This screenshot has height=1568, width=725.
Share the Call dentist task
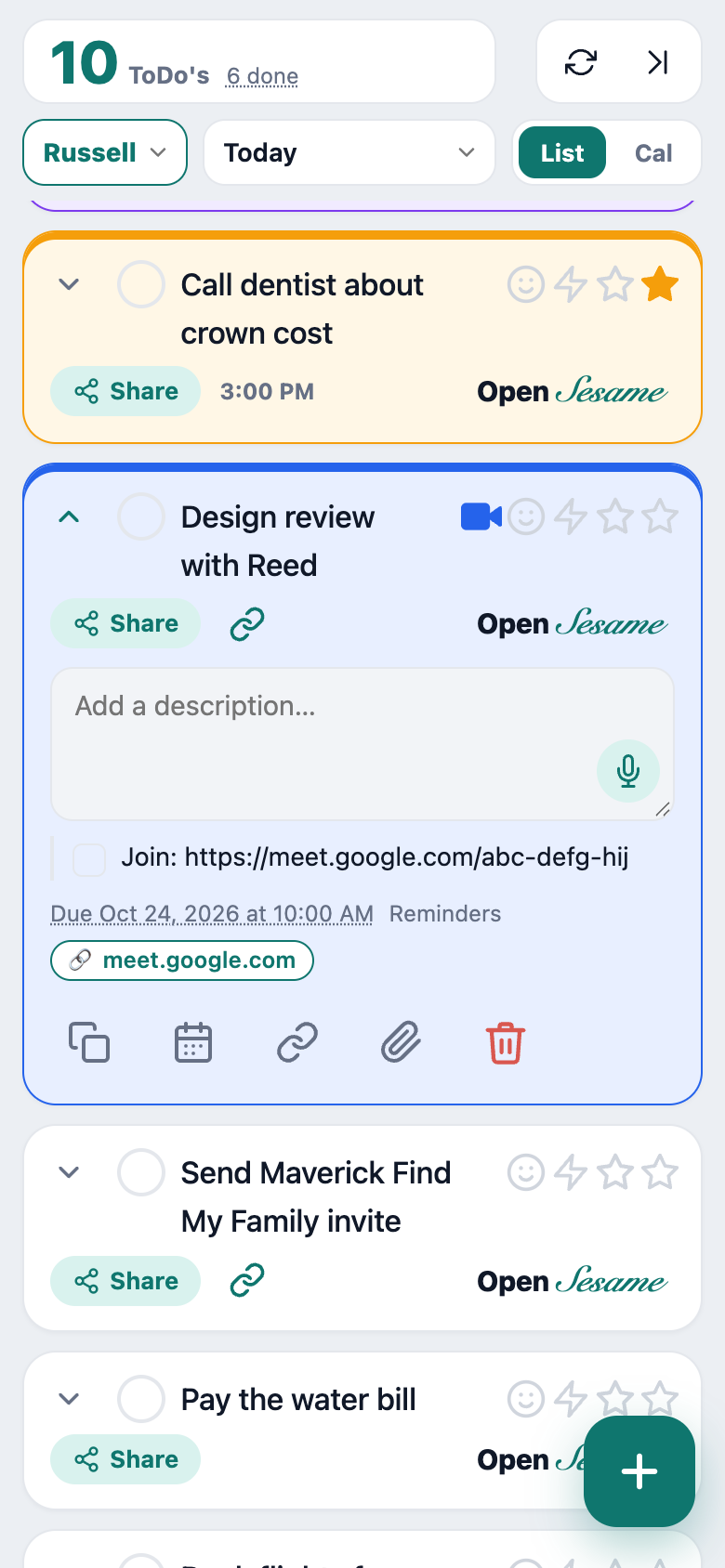[x=125, y=391]
